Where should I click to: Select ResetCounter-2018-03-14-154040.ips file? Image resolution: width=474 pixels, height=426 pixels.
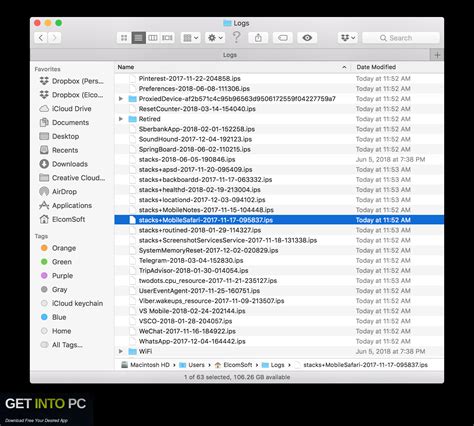[279, 109]
